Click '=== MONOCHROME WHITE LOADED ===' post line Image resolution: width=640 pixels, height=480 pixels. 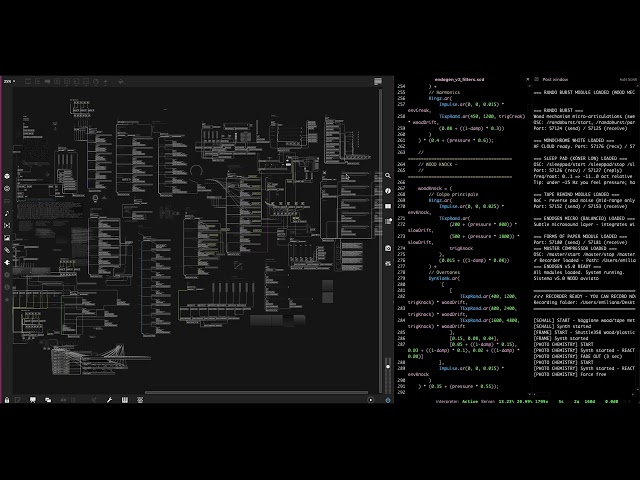click(x=573, y=140)
